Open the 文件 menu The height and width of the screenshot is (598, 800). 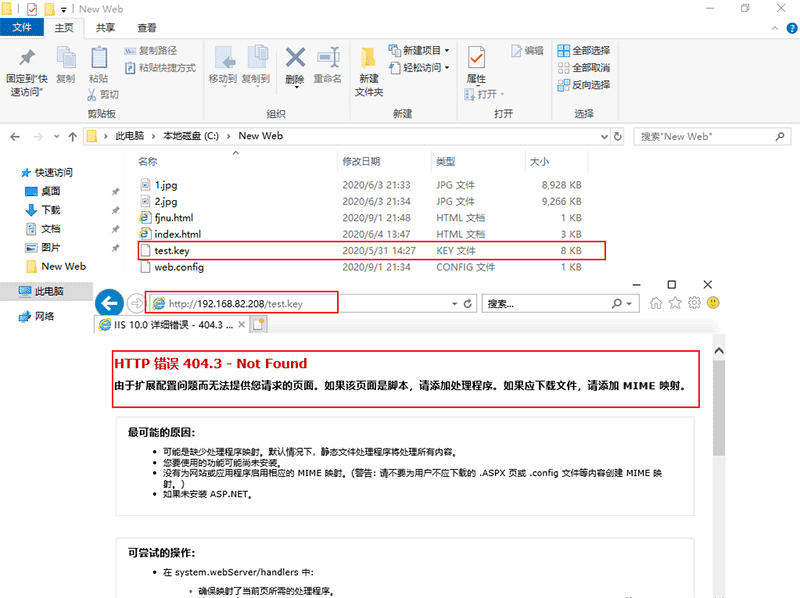tap(22, 28)
